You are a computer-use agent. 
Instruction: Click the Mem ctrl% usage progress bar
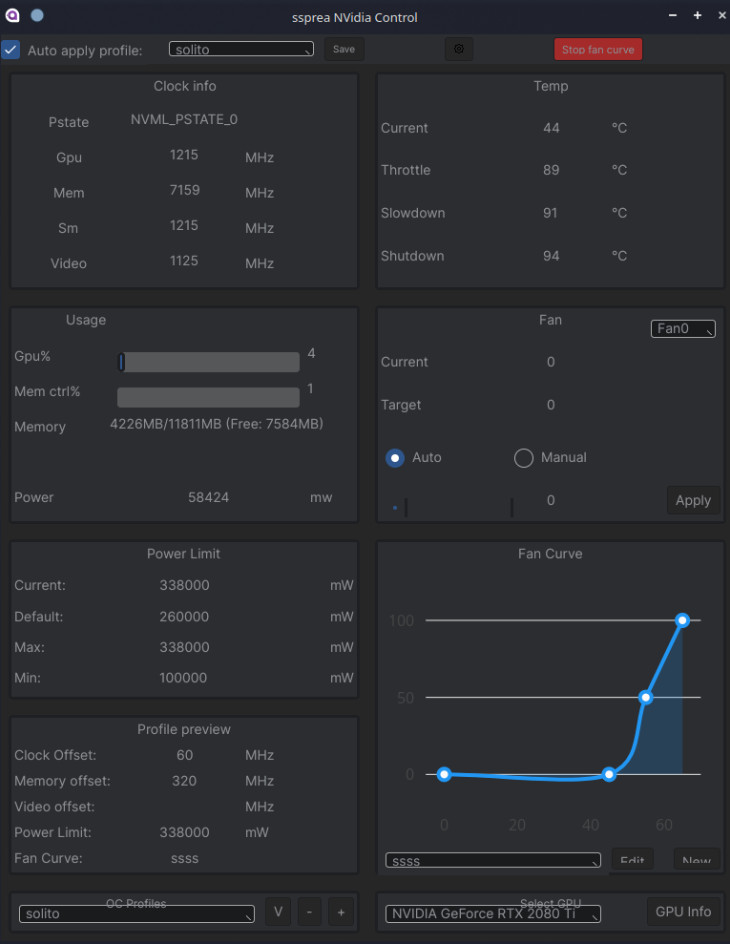(208, 397)
